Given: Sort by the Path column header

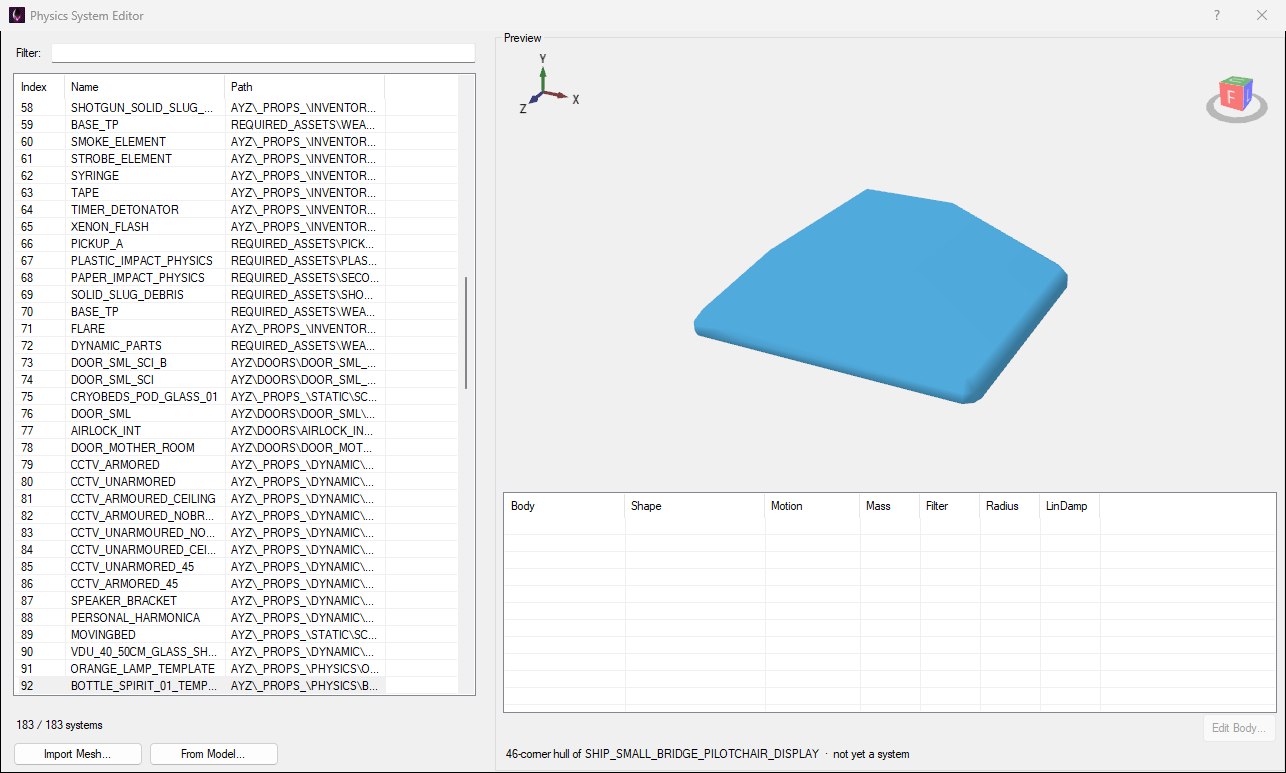Looking at the screenshot, I should point(304,87).
